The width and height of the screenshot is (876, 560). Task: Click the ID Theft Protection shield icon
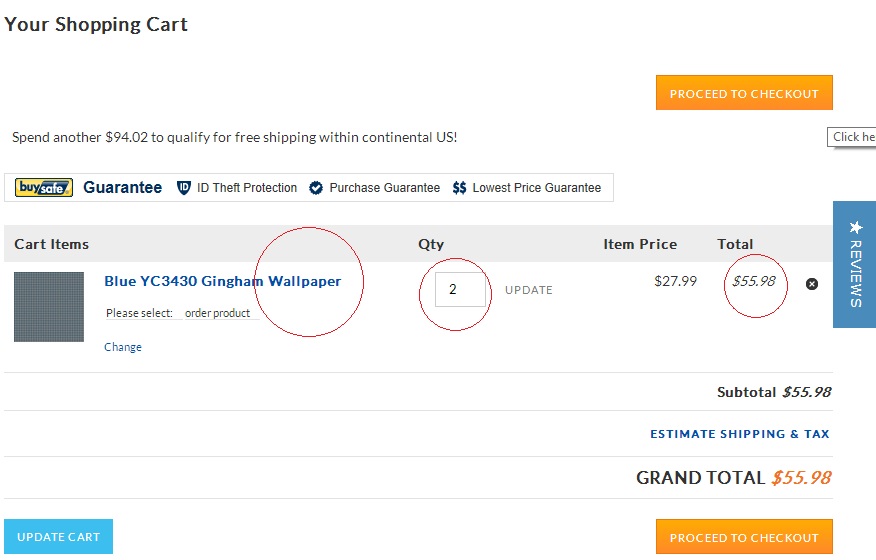click(x=184, y=188)
